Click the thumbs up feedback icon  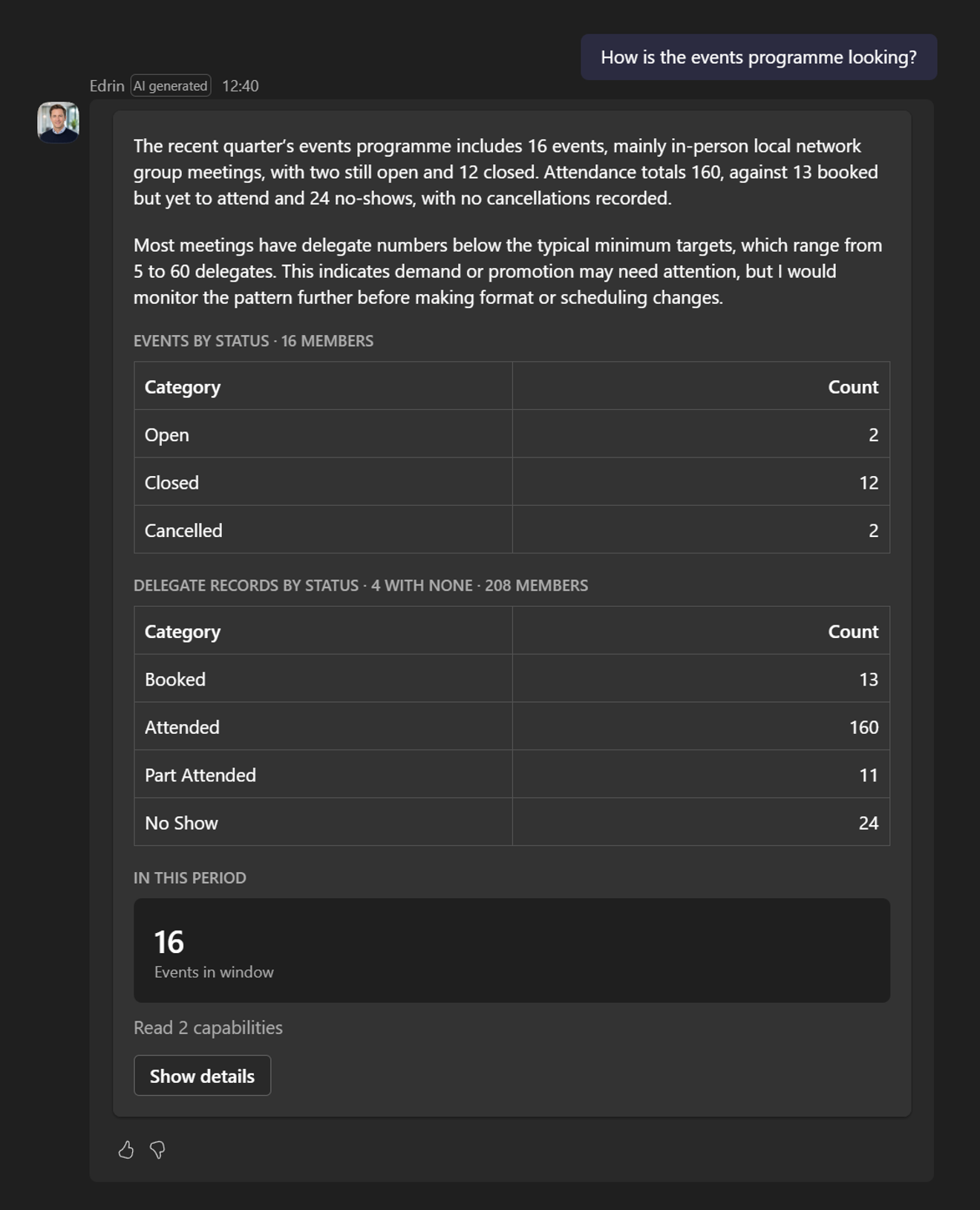click(x=126, y=1150)
